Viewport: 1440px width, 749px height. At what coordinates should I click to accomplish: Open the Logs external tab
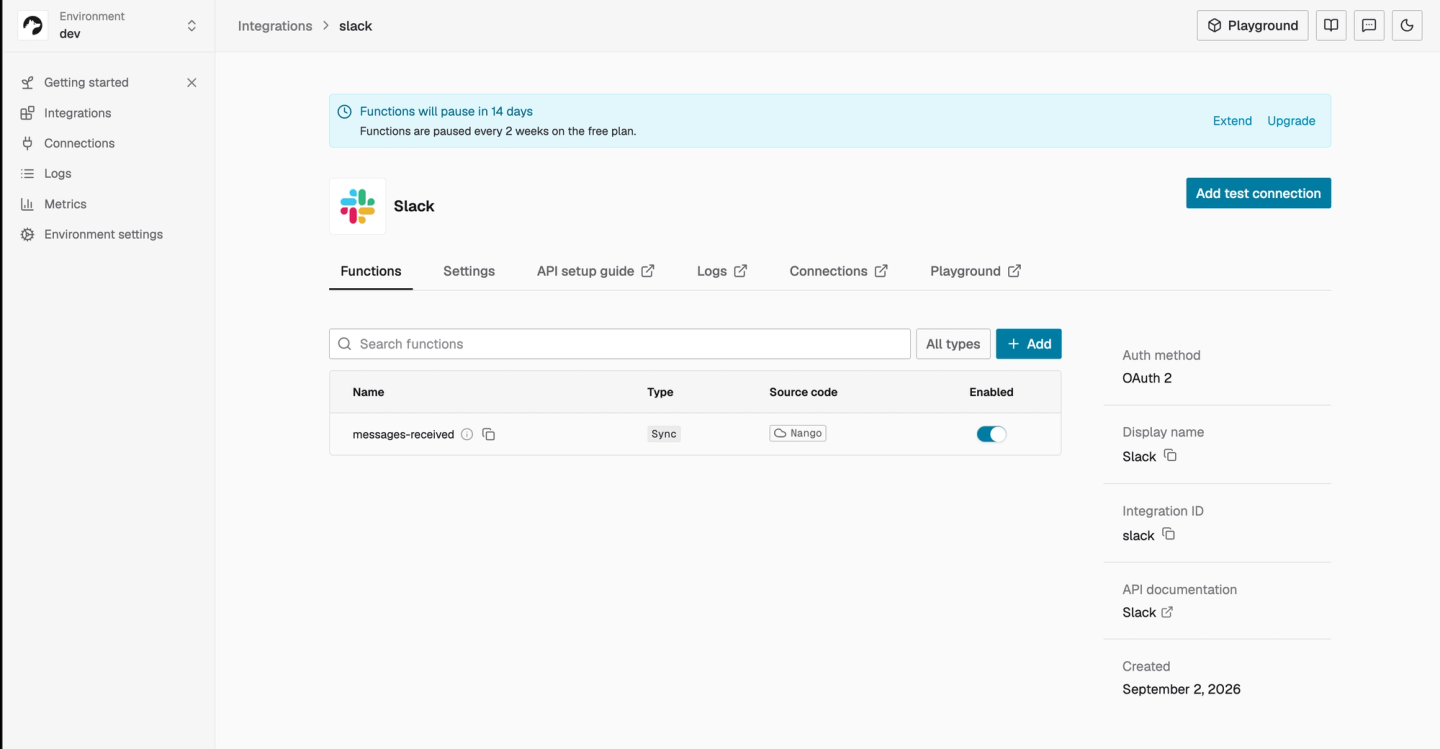722,271
